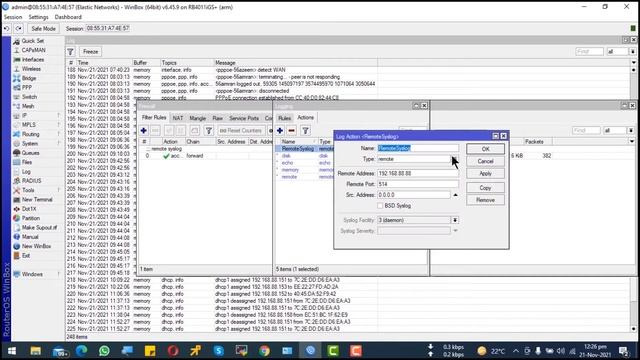This screenshot has height=360, width=640.
Task: Open Settings menu
Action: pos(38,17)
